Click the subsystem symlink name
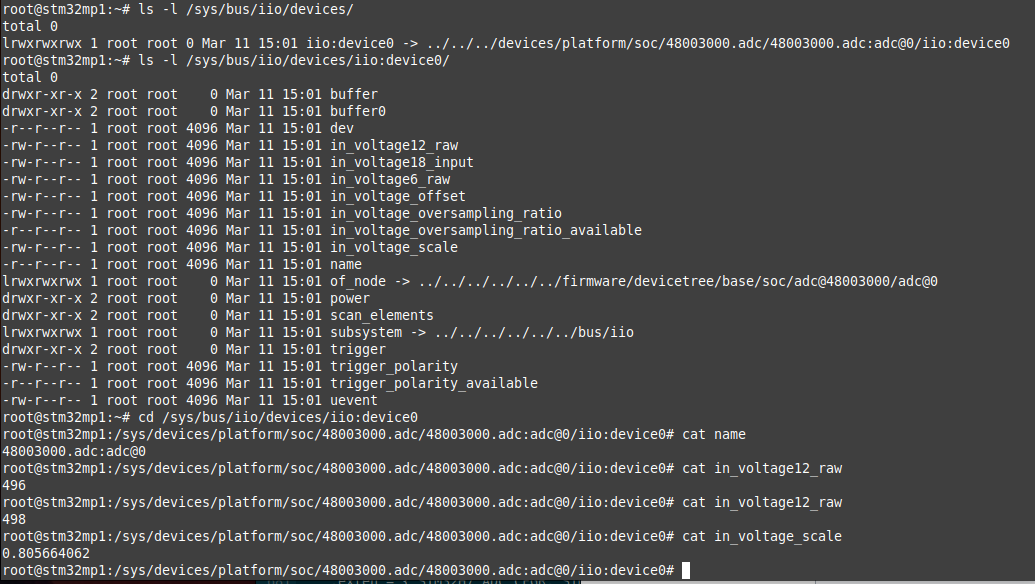 click(365, 332)
